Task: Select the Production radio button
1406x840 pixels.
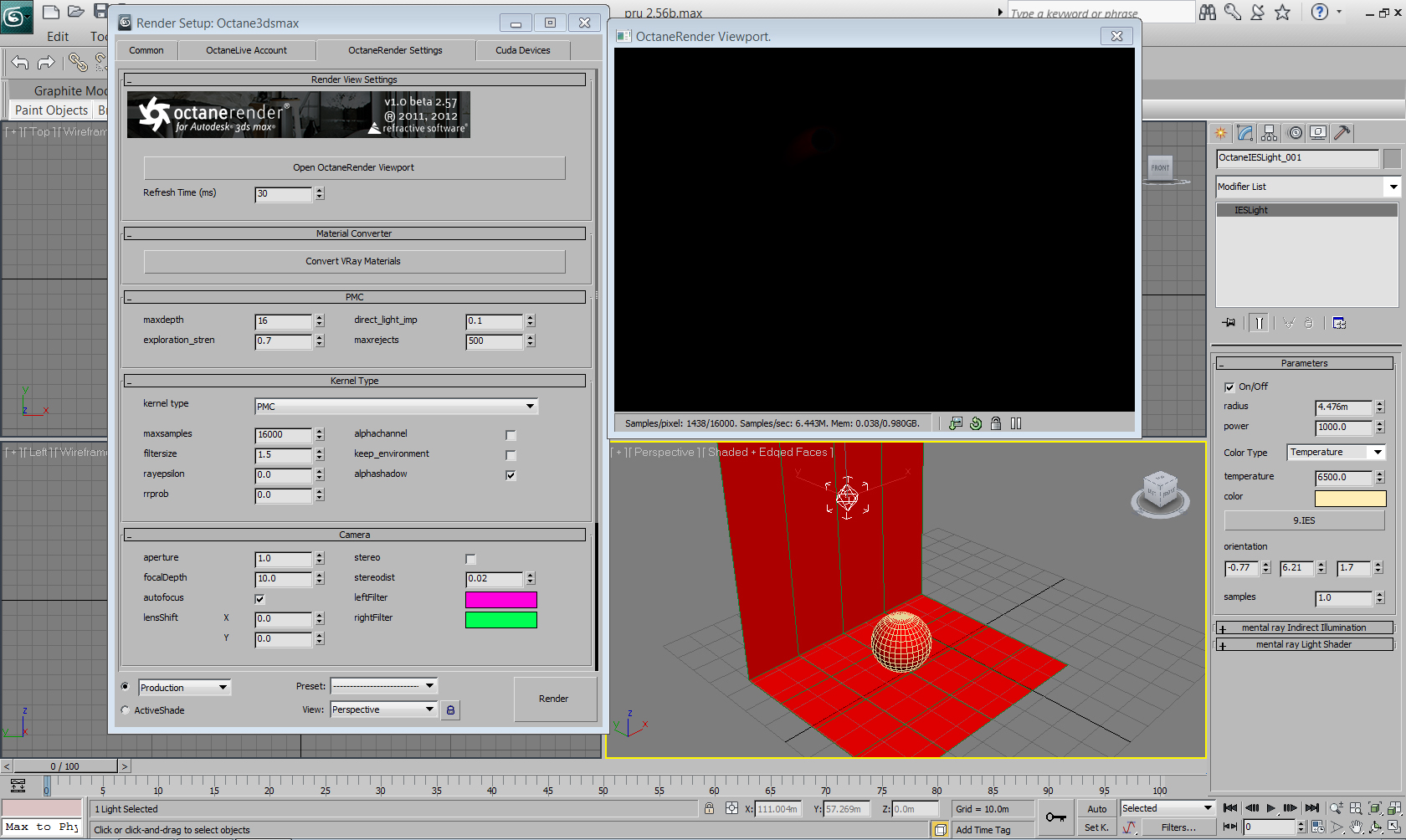Action: (126, 687)
